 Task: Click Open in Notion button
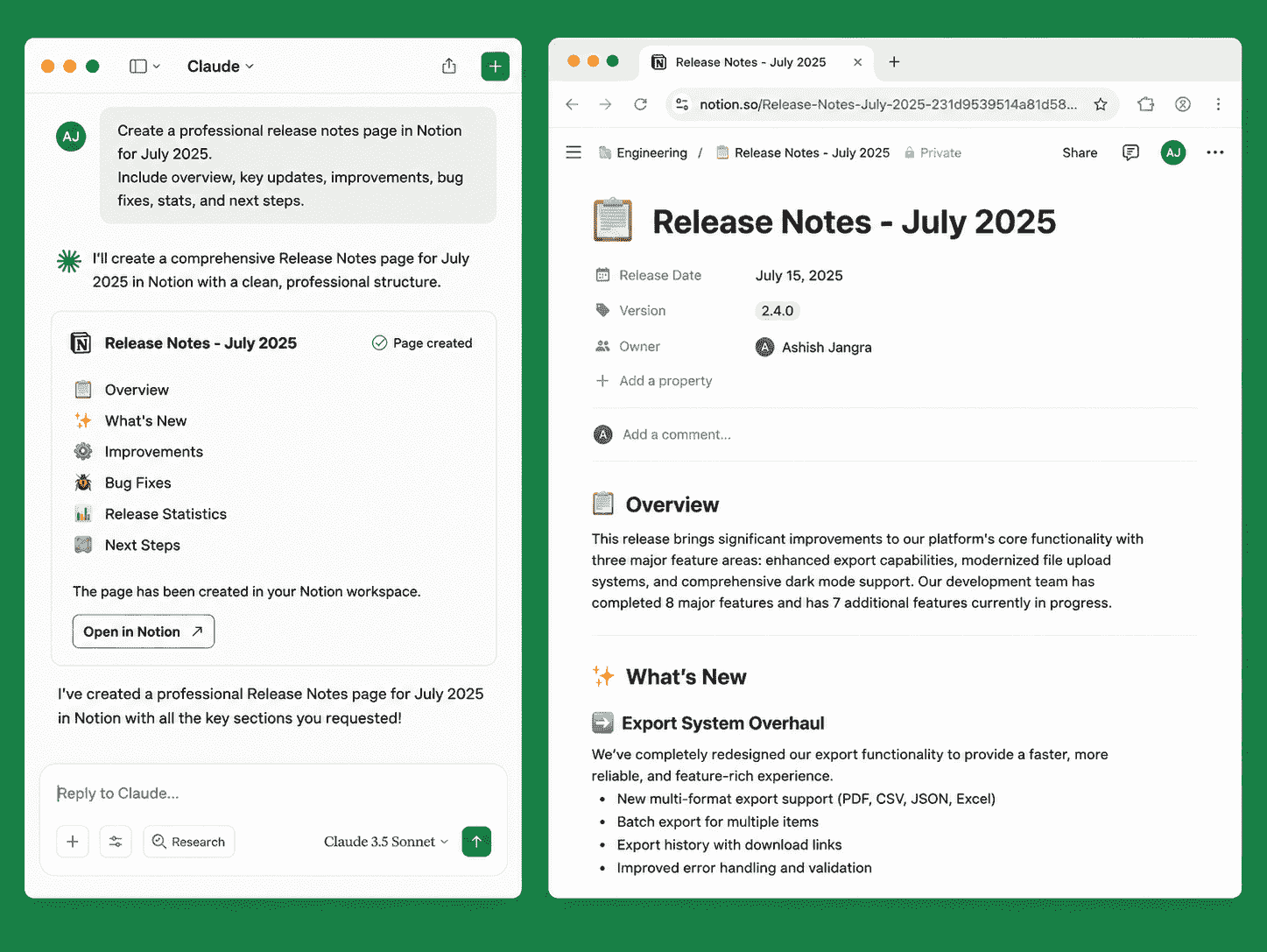pos(144,631)
